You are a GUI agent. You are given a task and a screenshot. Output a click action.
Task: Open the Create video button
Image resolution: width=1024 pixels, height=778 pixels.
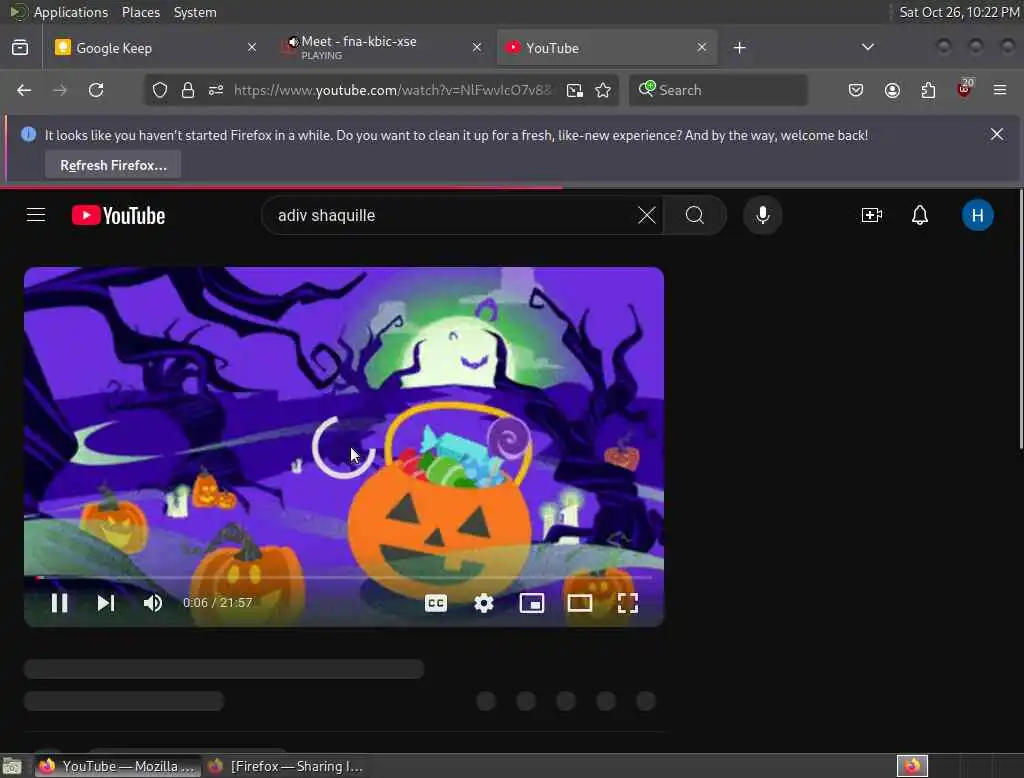tap(872, 215)
